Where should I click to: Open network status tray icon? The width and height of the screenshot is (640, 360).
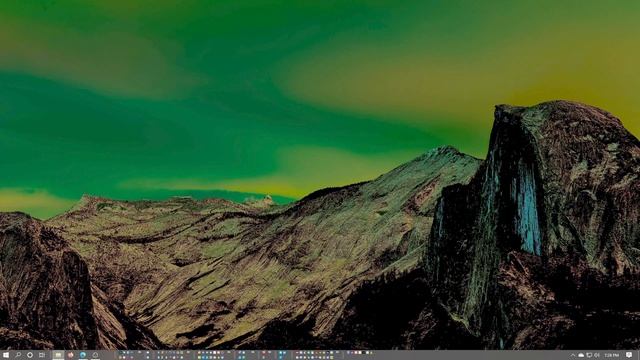tap(589, 356)
